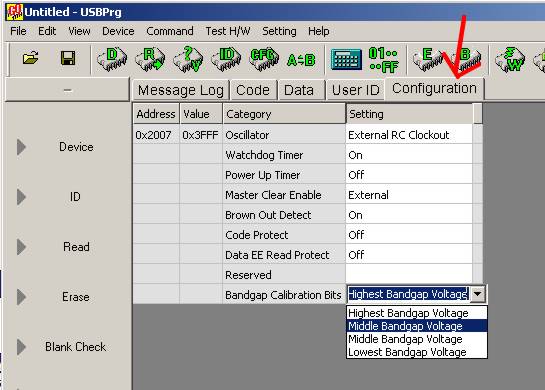Click the Open file folder icon

31,58
